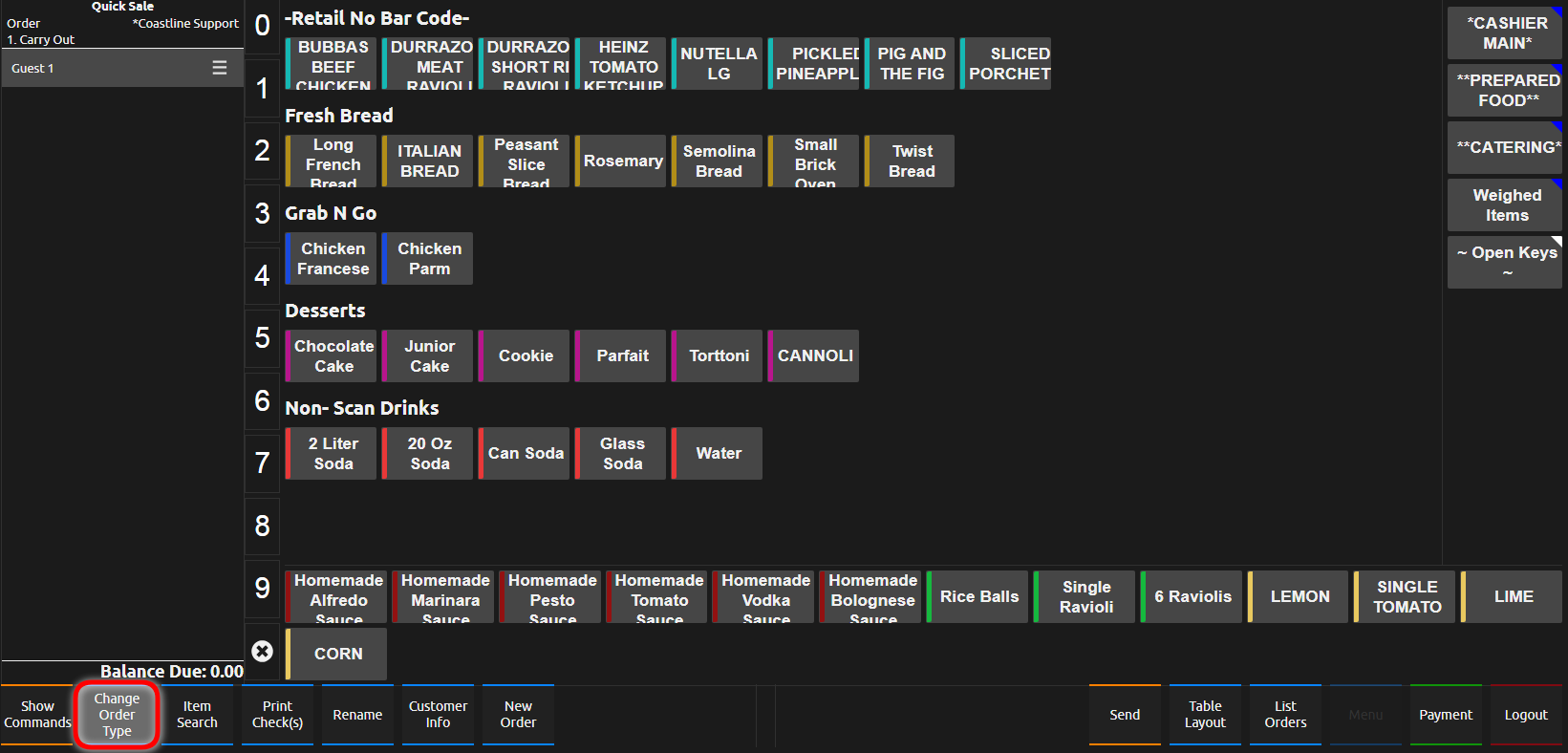Tap the number 5 keypad key
The width and height of the screenshot is (1568, 753).
pyautogui.click(x=262, y=337)
